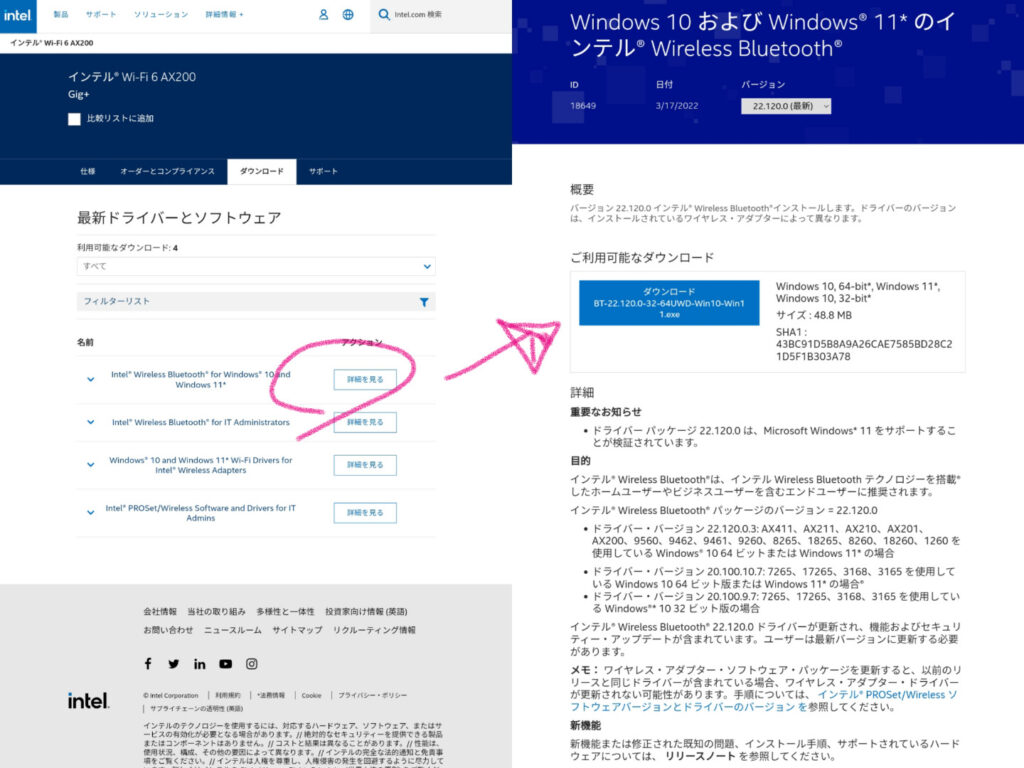Switch to the サポート product tab
The image size is (1024, 768).
323,171
